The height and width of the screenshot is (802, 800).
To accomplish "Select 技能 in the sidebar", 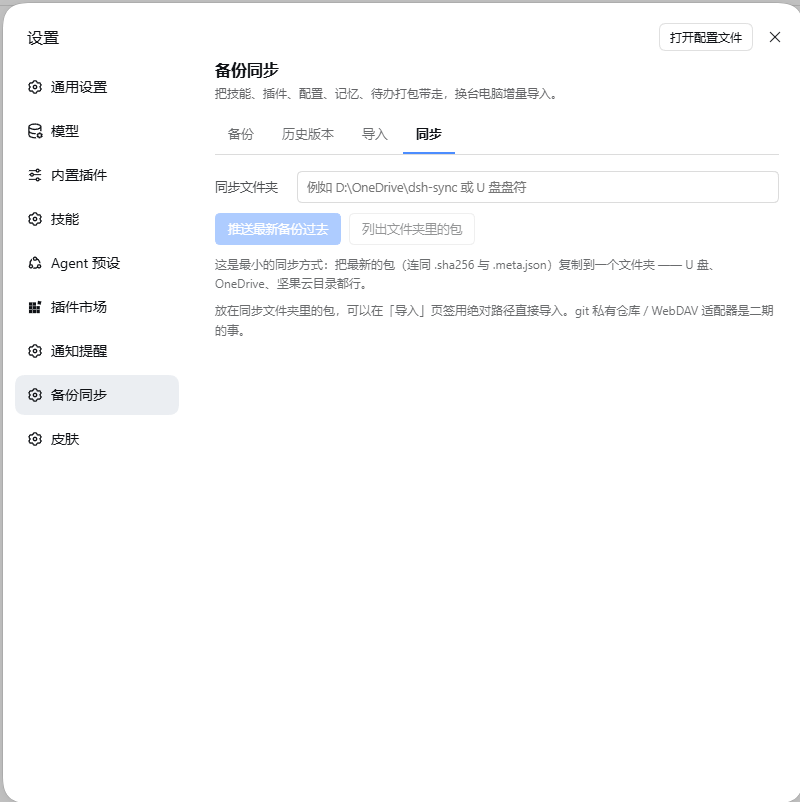I will click(97, 219).
